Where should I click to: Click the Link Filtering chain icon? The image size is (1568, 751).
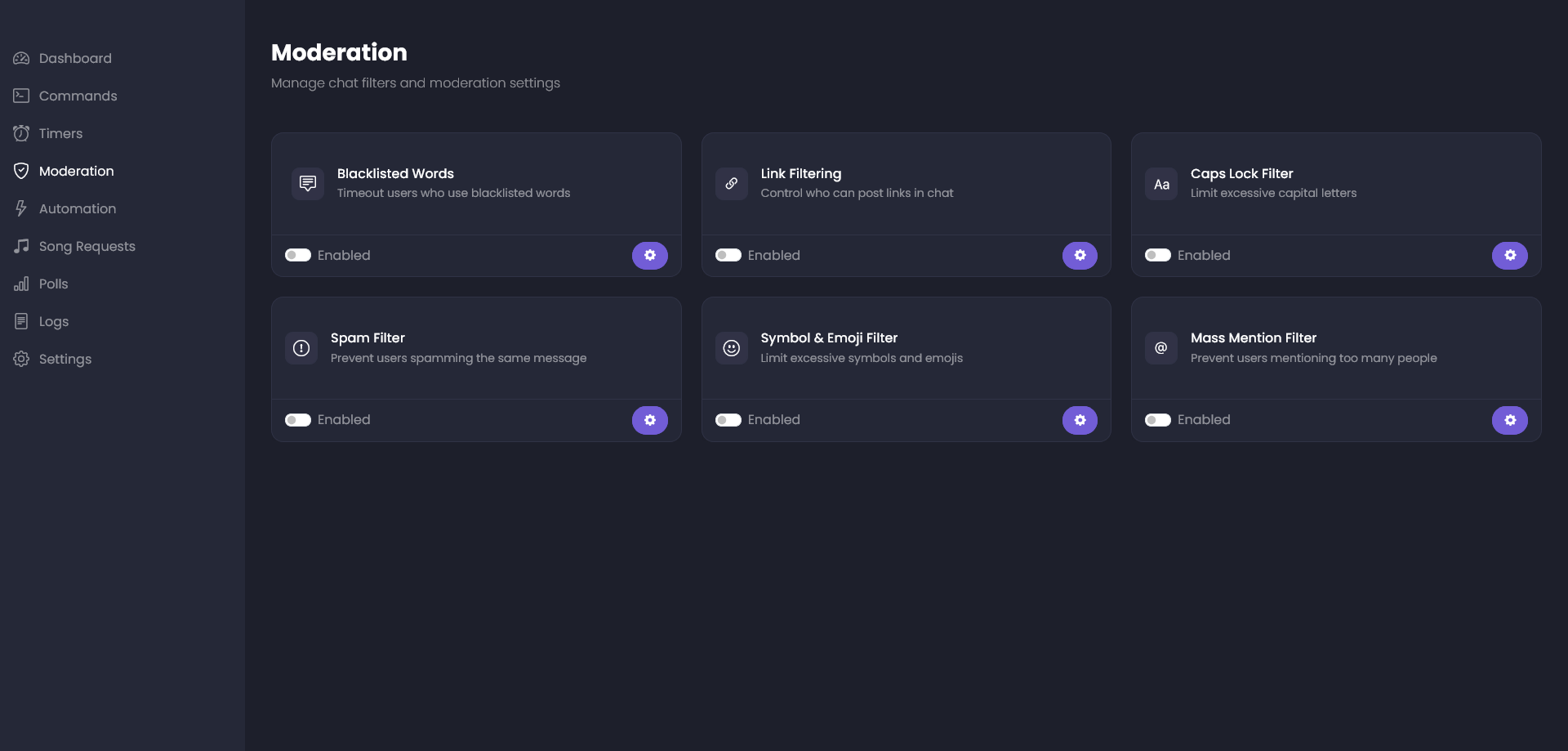tap(731, 184)
